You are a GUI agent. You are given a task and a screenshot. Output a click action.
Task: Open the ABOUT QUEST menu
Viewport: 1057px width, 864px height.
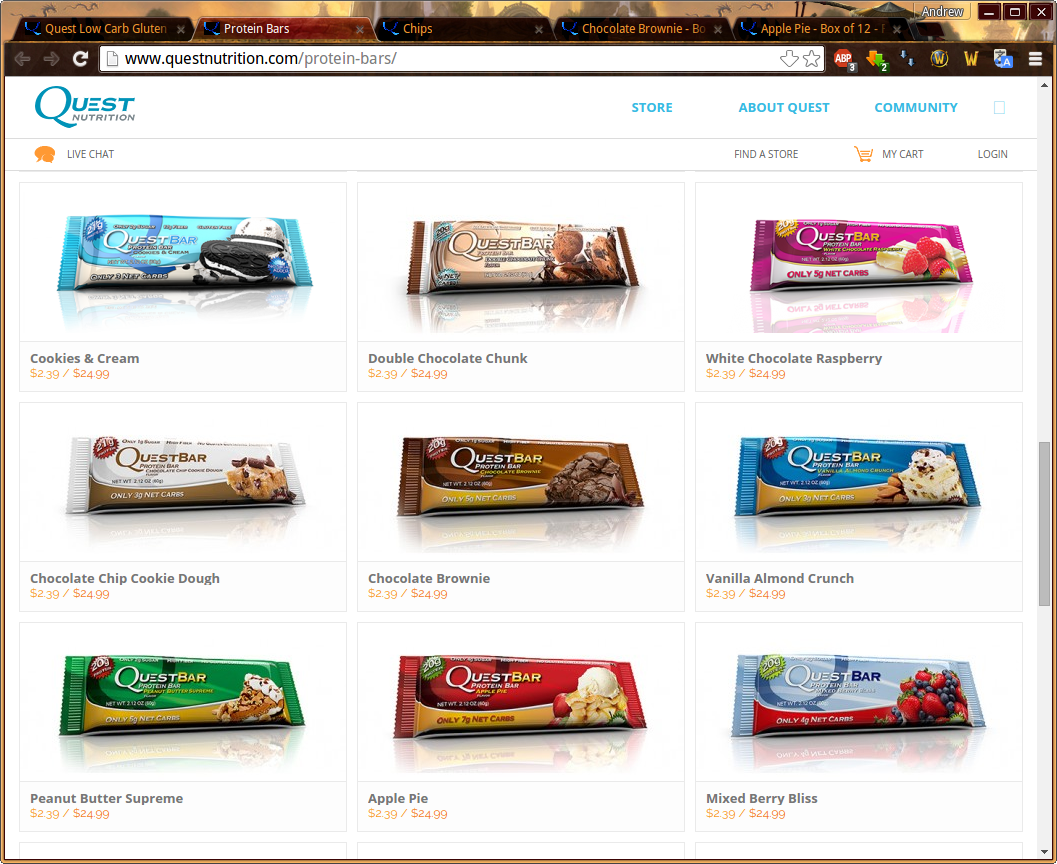tap(784, 107)
